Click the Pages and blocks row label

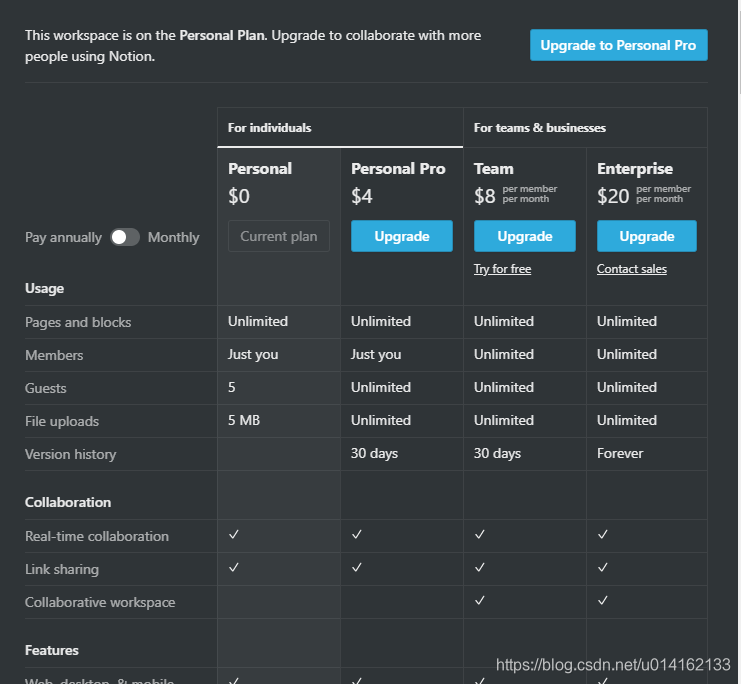pos(78,322)
